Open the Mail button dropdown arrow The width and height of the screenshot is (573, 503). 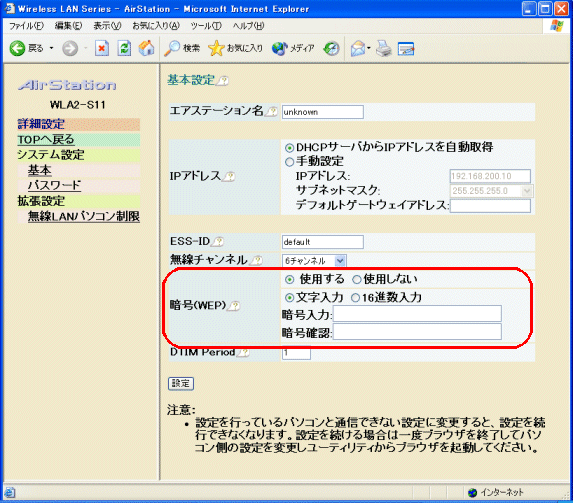tap(369, 48)
